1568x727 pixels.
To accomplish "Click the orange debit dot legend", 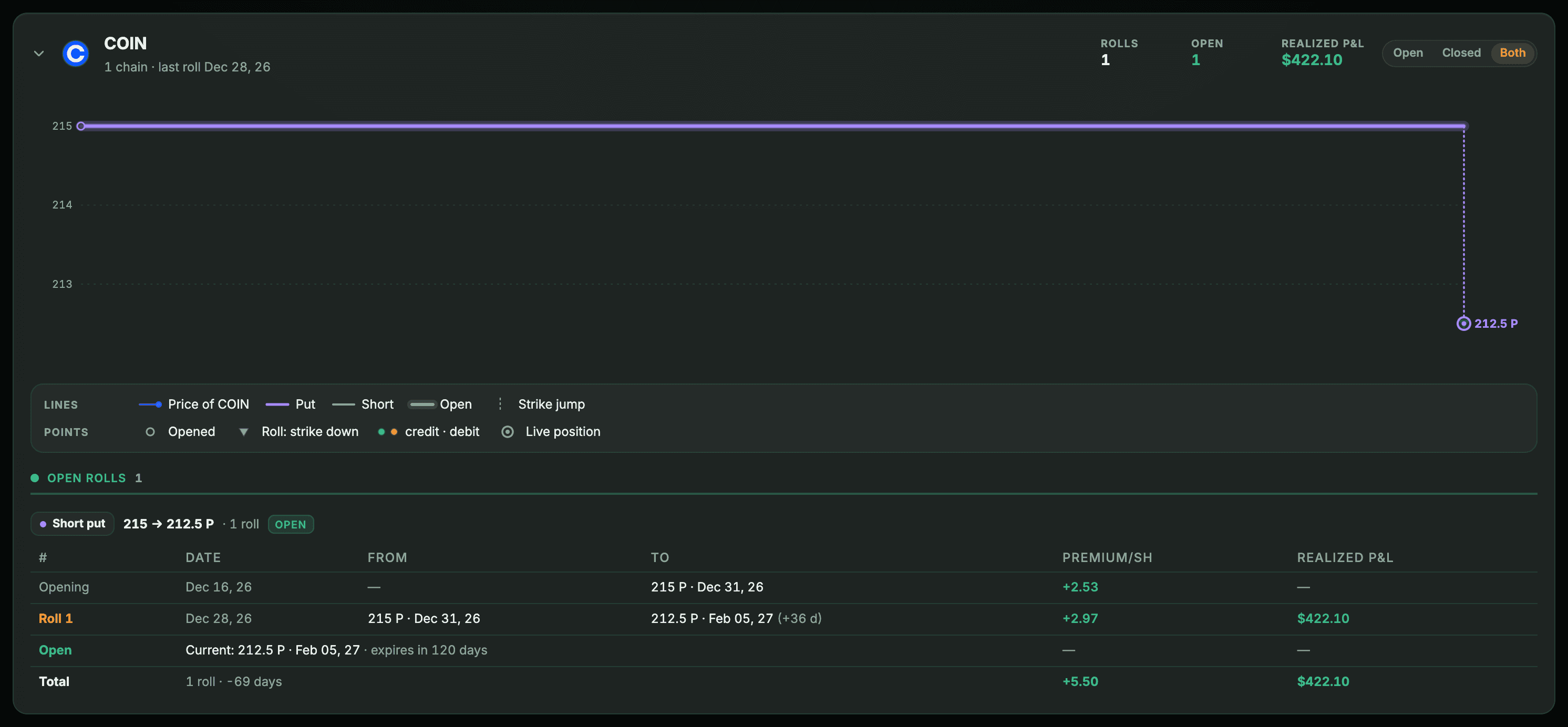I will click(394, 432).
